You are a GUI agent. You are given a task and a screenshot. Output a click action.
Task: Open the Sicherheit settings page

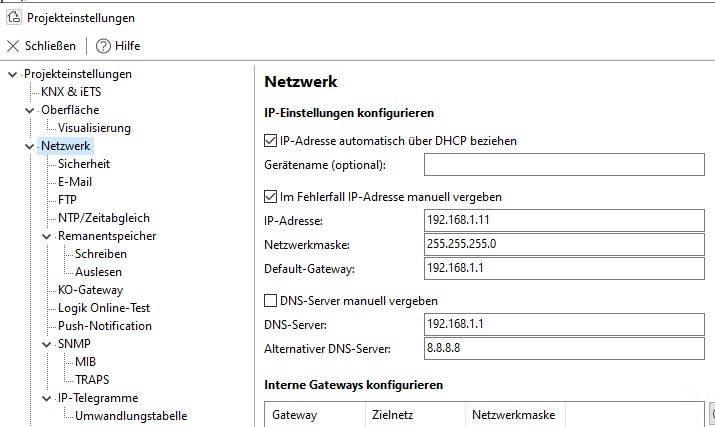tap(84, 164)
